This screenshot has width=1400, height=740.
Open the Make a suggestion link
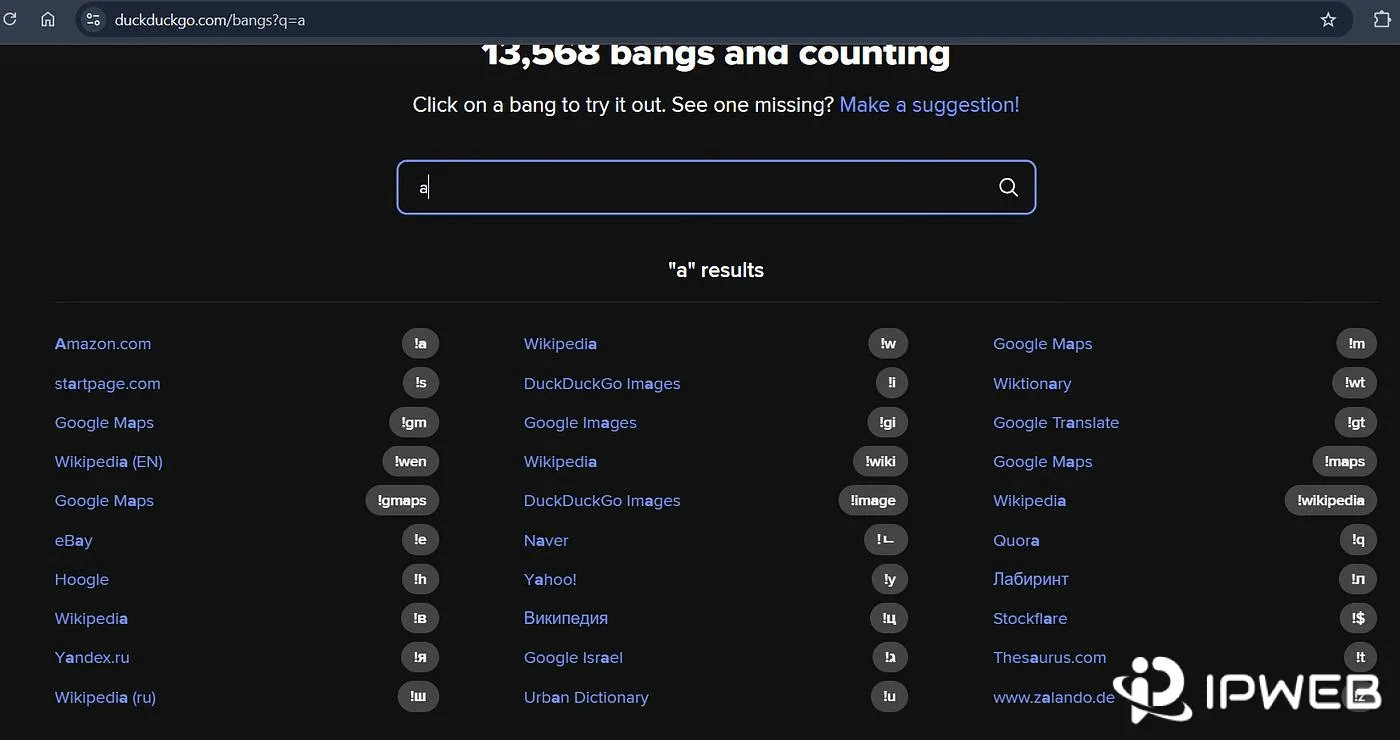(929, 104)
